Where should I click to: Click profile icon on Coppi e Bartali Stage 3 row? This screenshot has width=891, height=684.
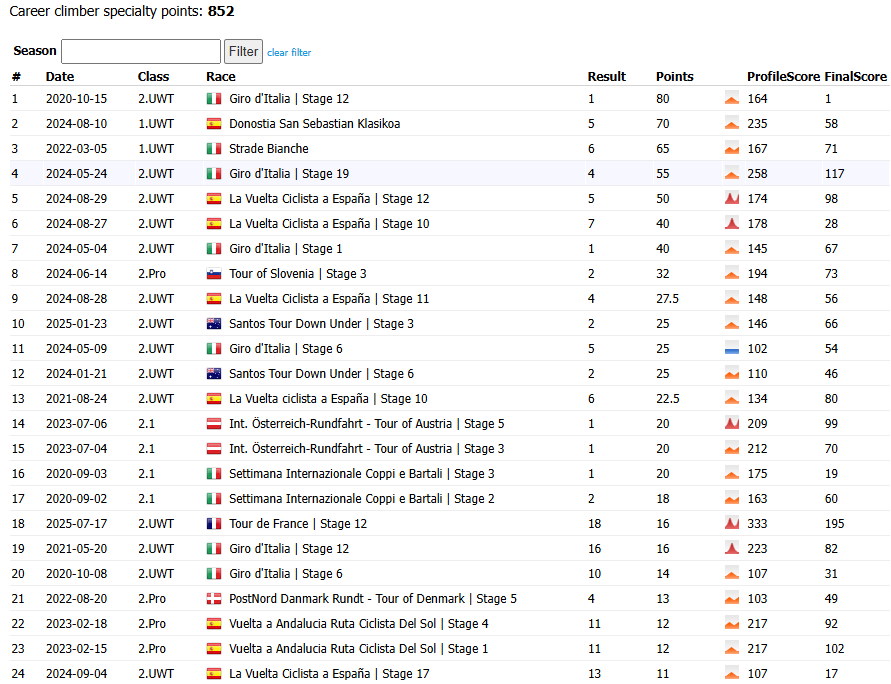732,473
